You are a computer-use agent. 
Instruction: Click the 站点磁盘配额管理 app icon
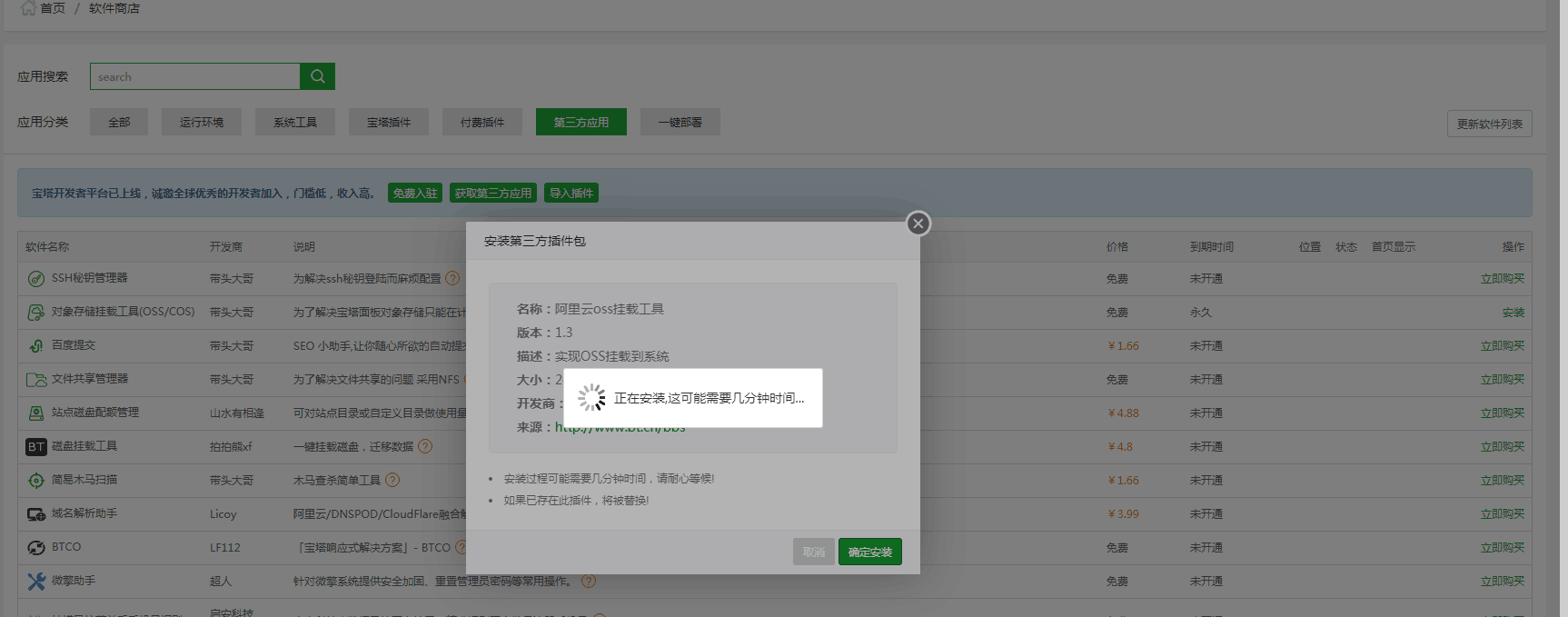click(x=36, y=413)
